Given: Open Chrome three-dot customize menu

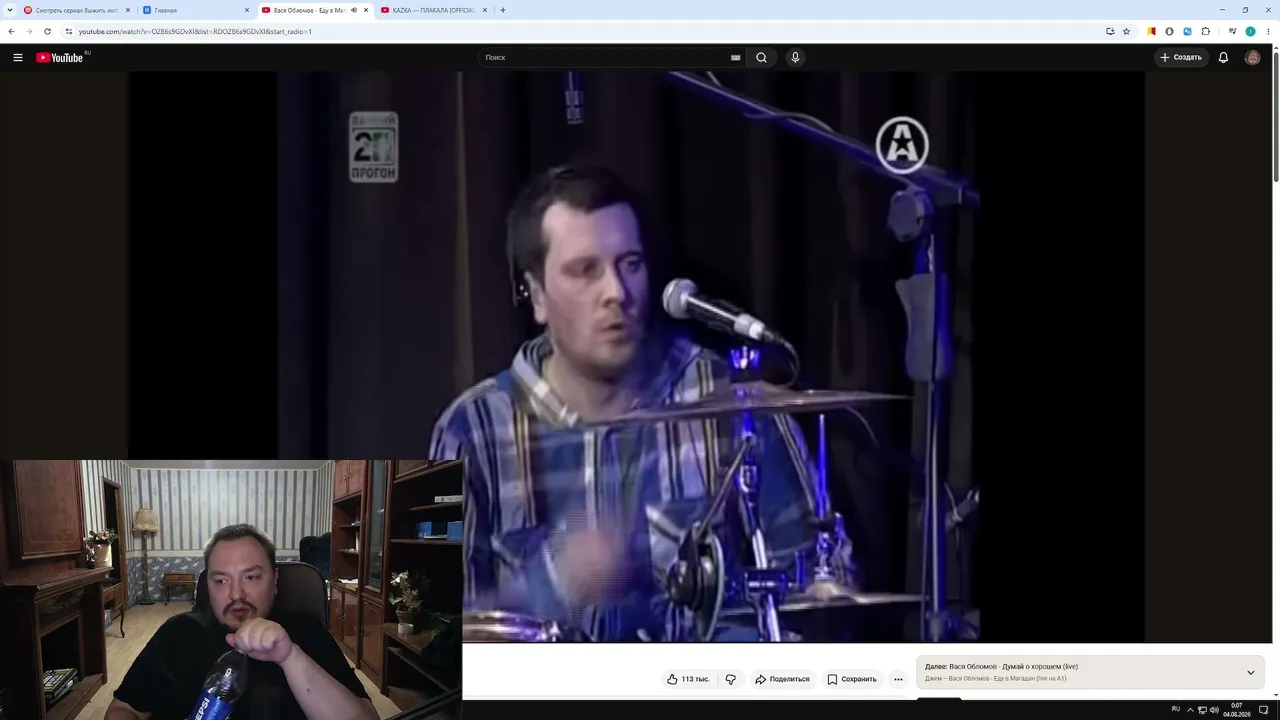Looking at the screenshot, I should pyautogui.click(x=1267, y=31).
